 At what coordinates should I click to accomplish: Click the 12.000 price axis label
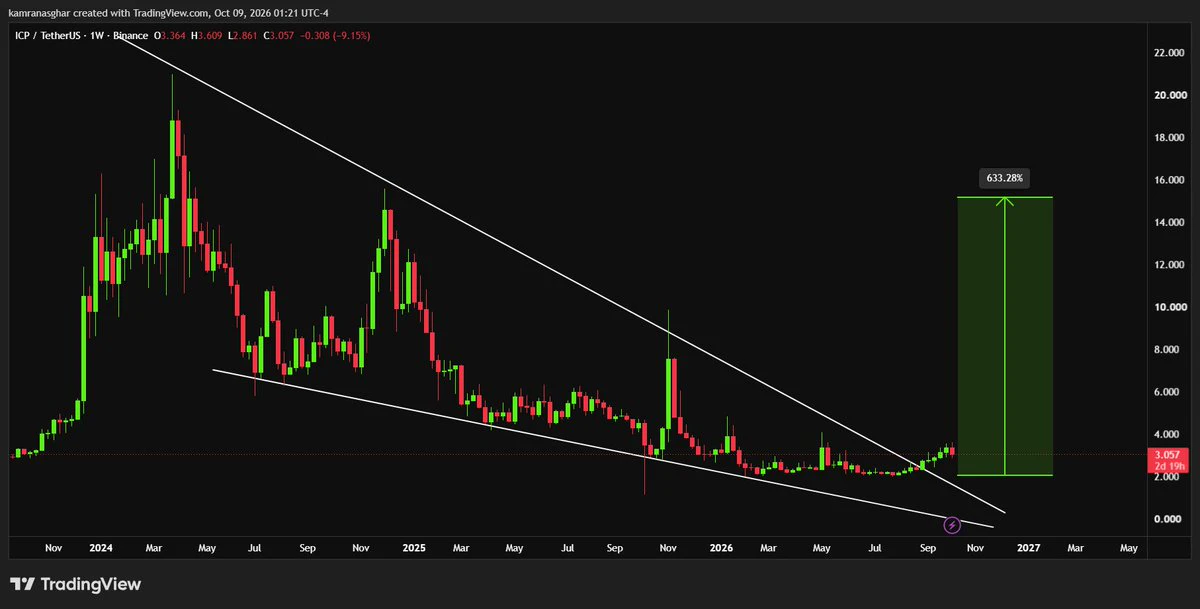1169,265
